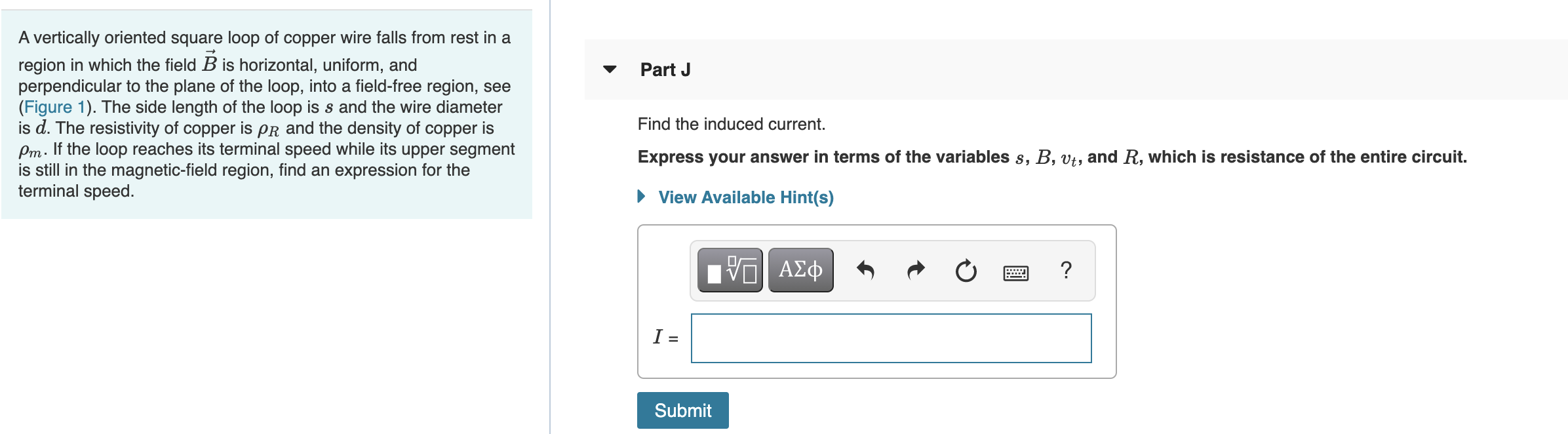Click the vertical divider between panels
The image size is (1568, 434).
click(x=550, y=262)
